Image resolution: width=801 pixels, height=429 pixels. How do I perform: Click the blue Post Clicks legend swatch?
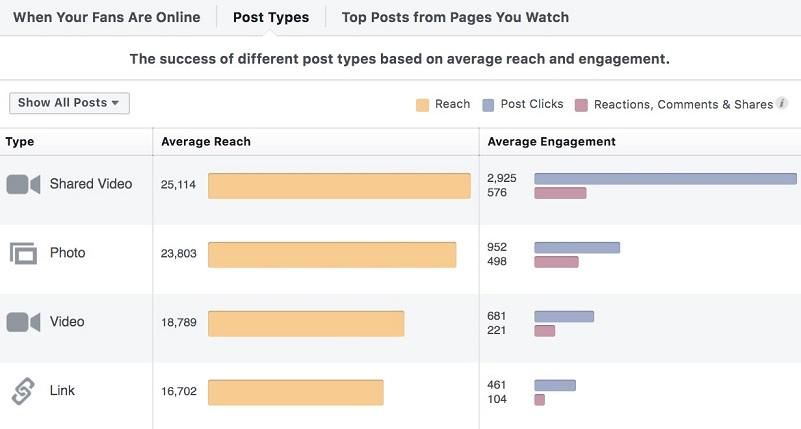pos(488,104)
